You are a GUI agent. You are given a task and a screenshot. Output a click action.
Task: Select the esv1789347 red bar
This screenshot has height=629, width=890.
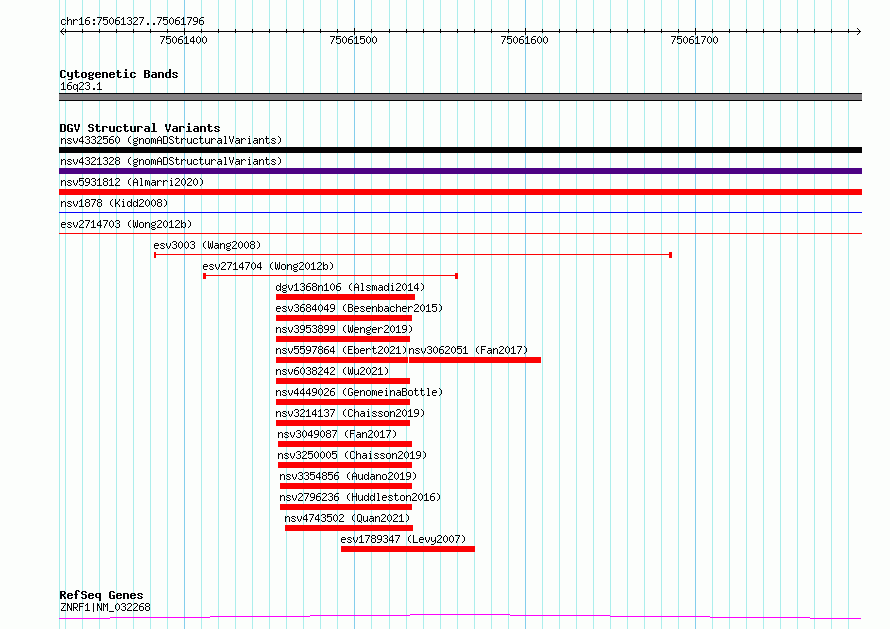[408, 549]
